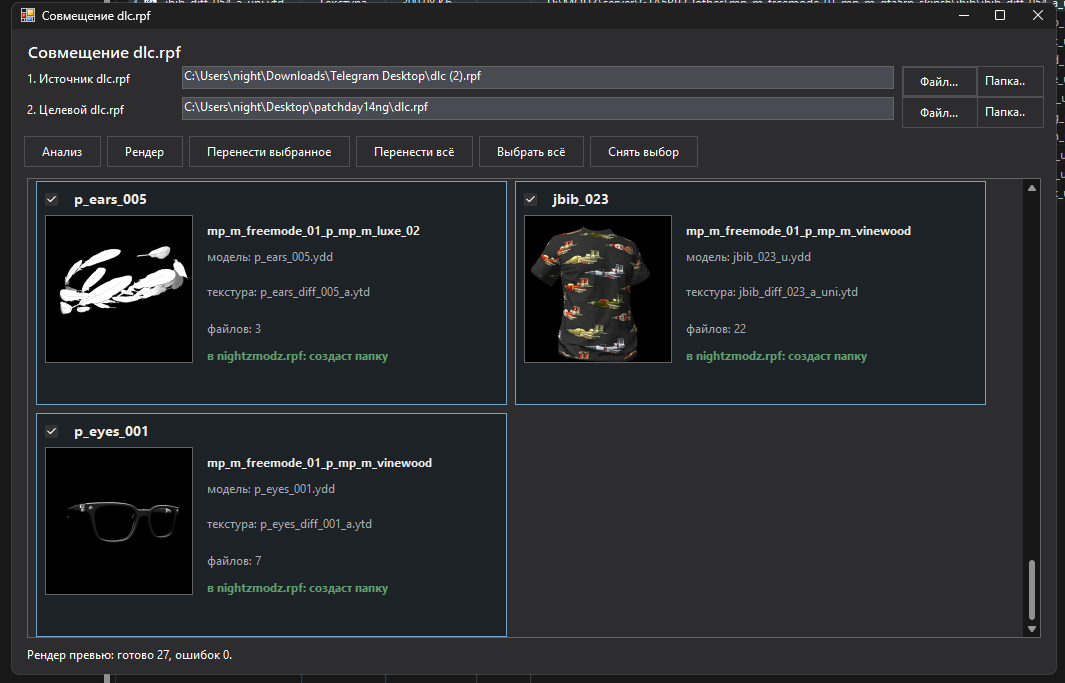Click the t-shirt preview thumbnail of jbib_023
The width and height of the screenshot is (1065, 683).
pos(598,289)
